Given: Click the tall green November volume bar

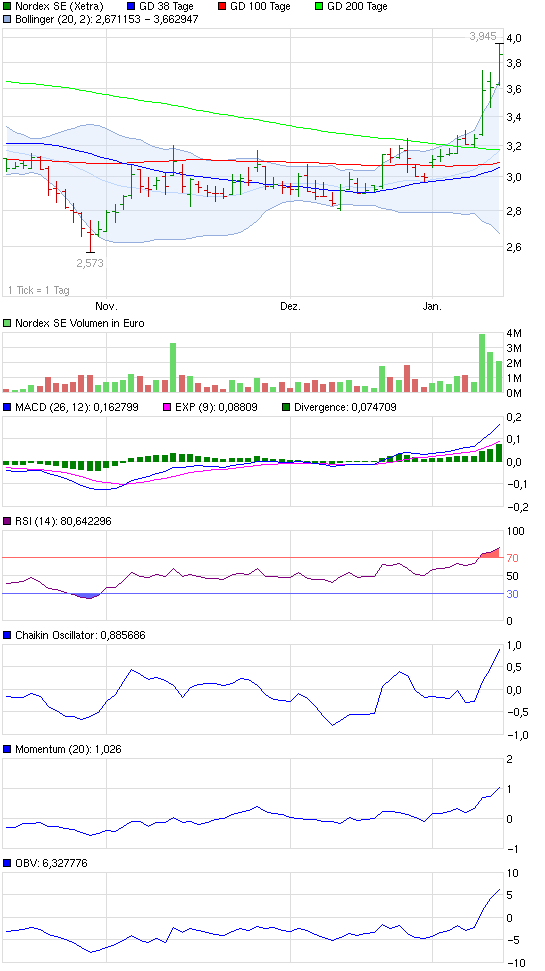Looking at the screenshot, I should point(173,367).
